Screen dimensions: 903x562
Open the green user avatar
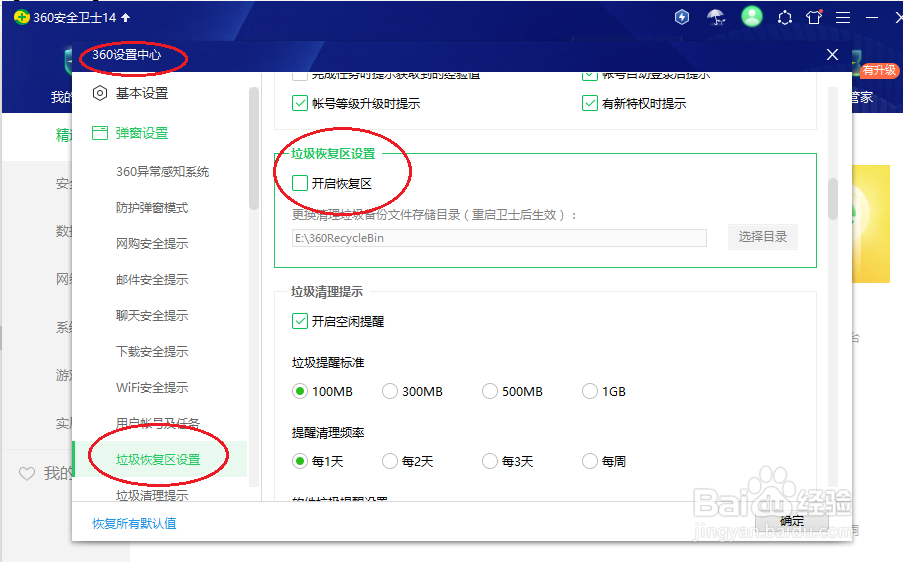tap(752, 16)
